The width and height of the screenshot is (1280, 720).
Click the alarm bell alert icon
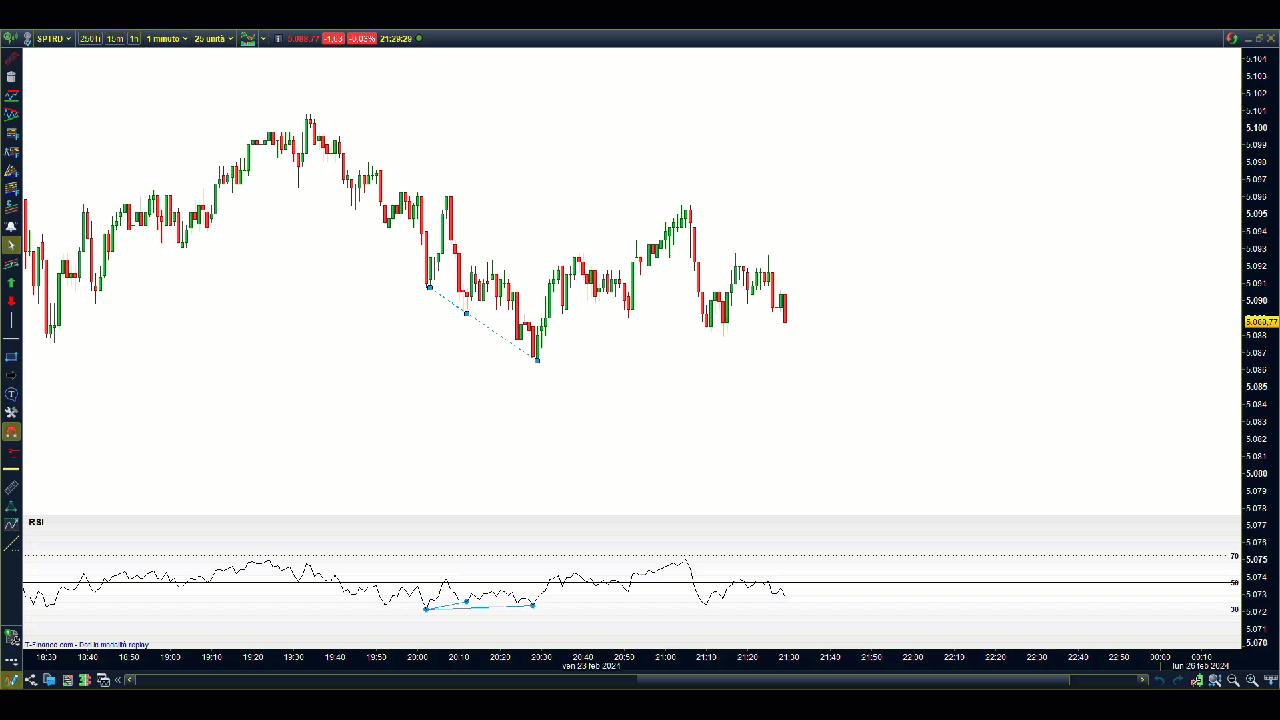11,227
